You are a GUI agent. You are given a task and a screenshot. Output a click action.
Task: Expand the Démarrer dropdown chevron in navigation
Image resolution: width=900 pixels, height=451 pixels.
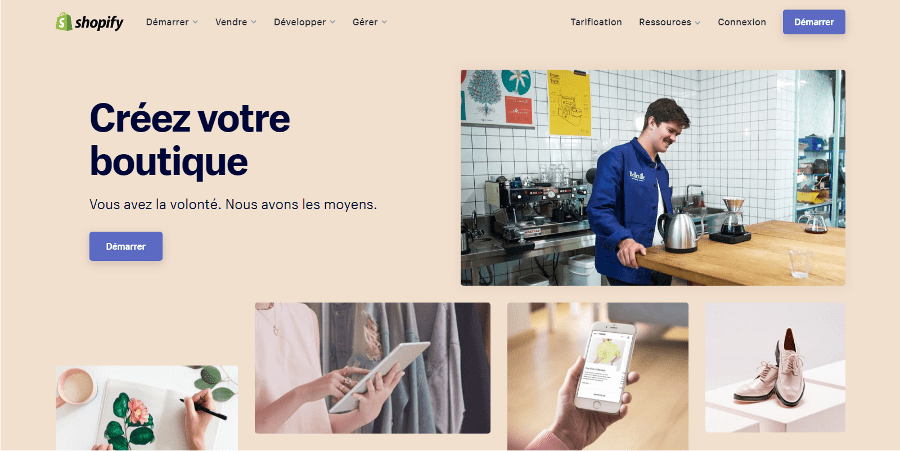click(195, 22)
